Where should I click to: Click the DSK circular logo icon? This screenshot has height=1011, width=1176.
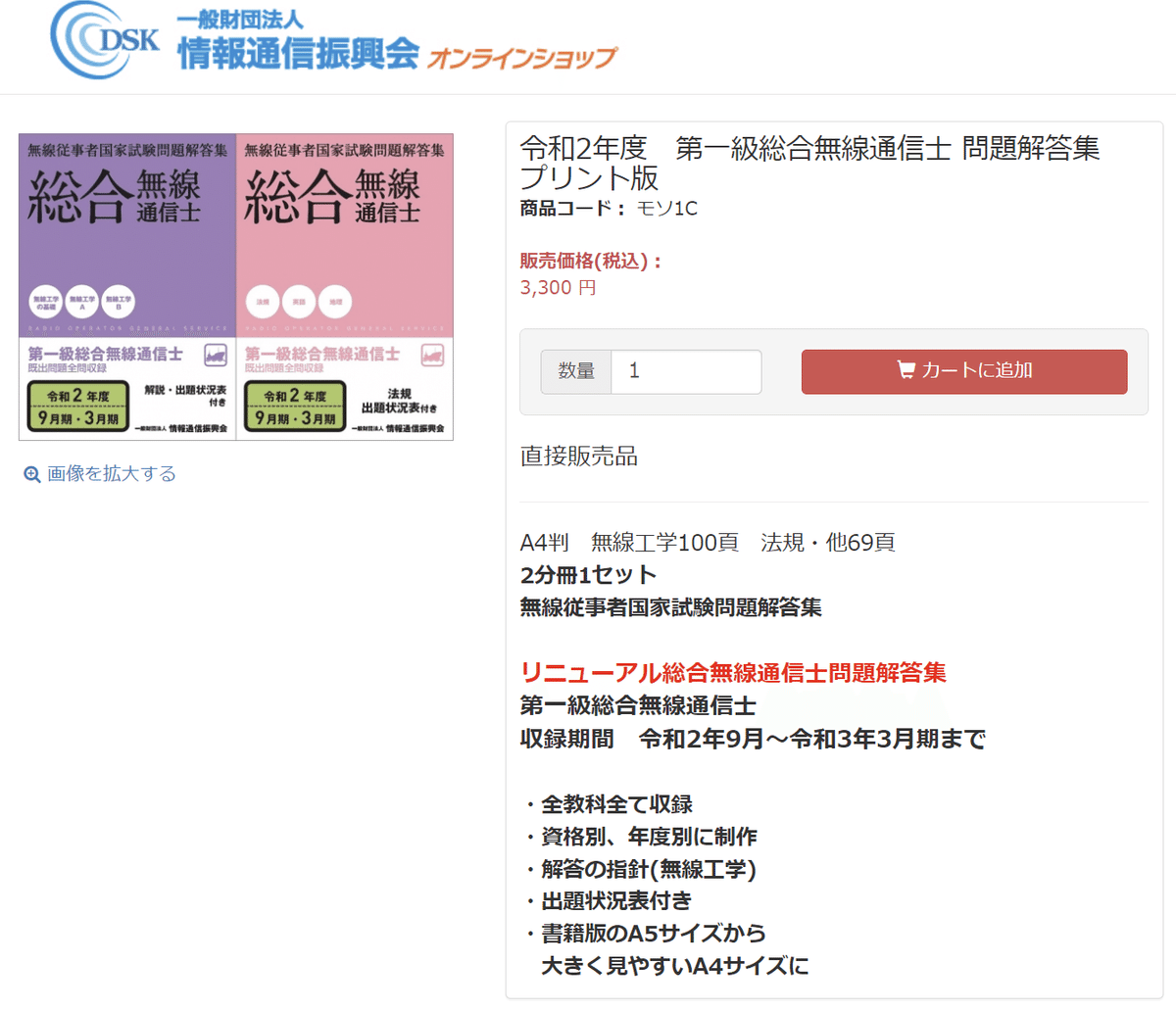coord(105,39)
